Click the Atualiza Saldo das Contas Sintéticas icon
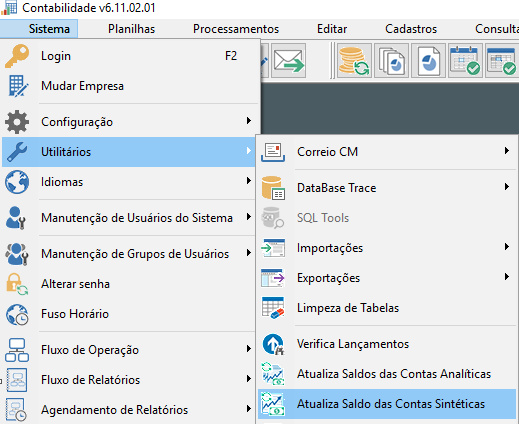 pyautogui.click(x=273, y=404)
